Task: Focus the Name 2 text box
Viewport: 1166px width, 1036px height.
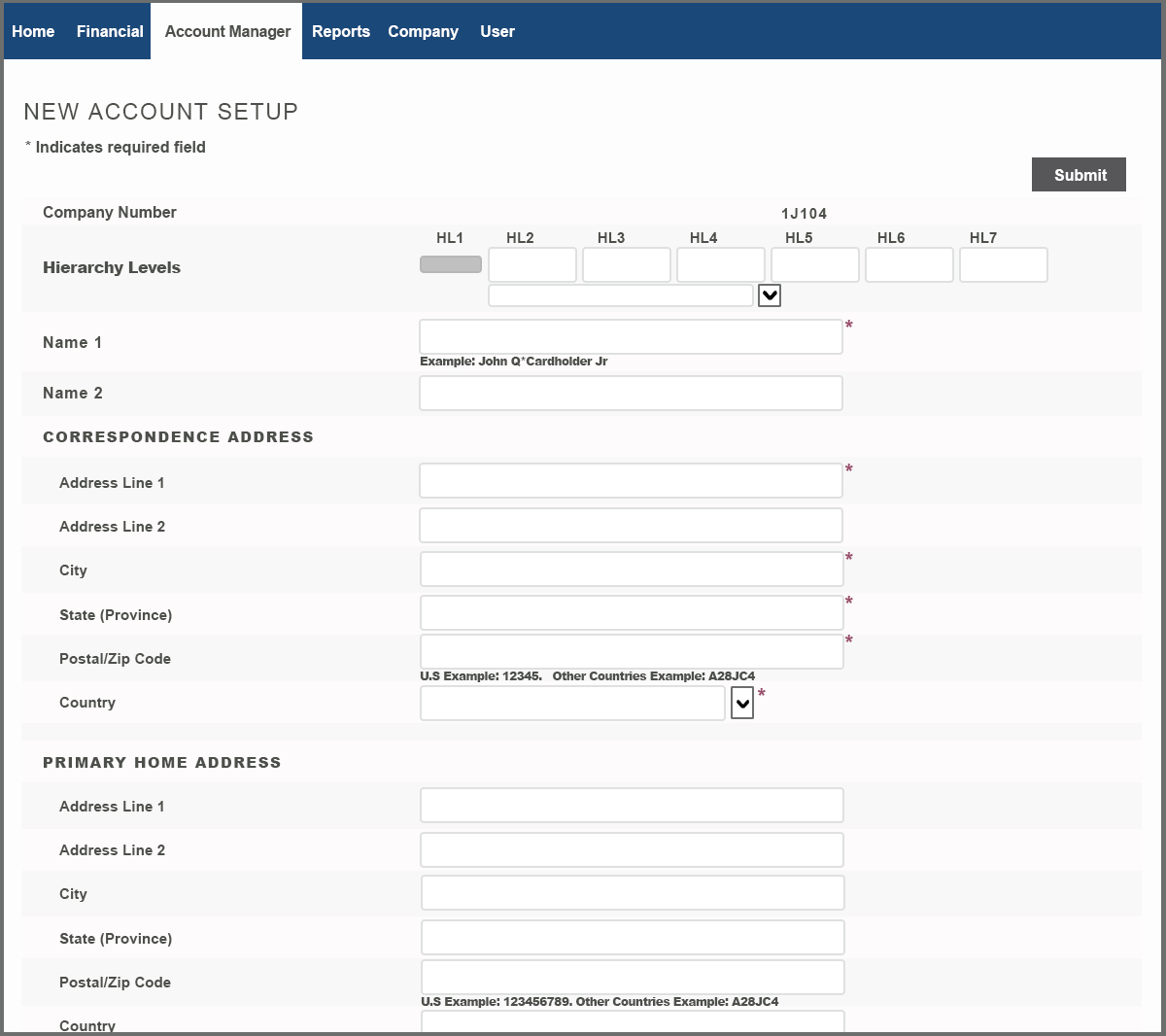Action: tap(631, 394)
